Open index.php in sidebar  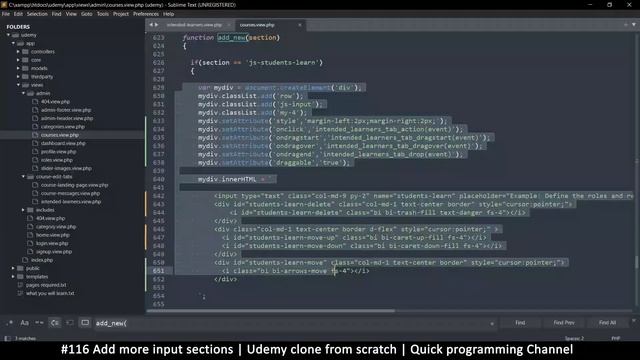[42, 260]
